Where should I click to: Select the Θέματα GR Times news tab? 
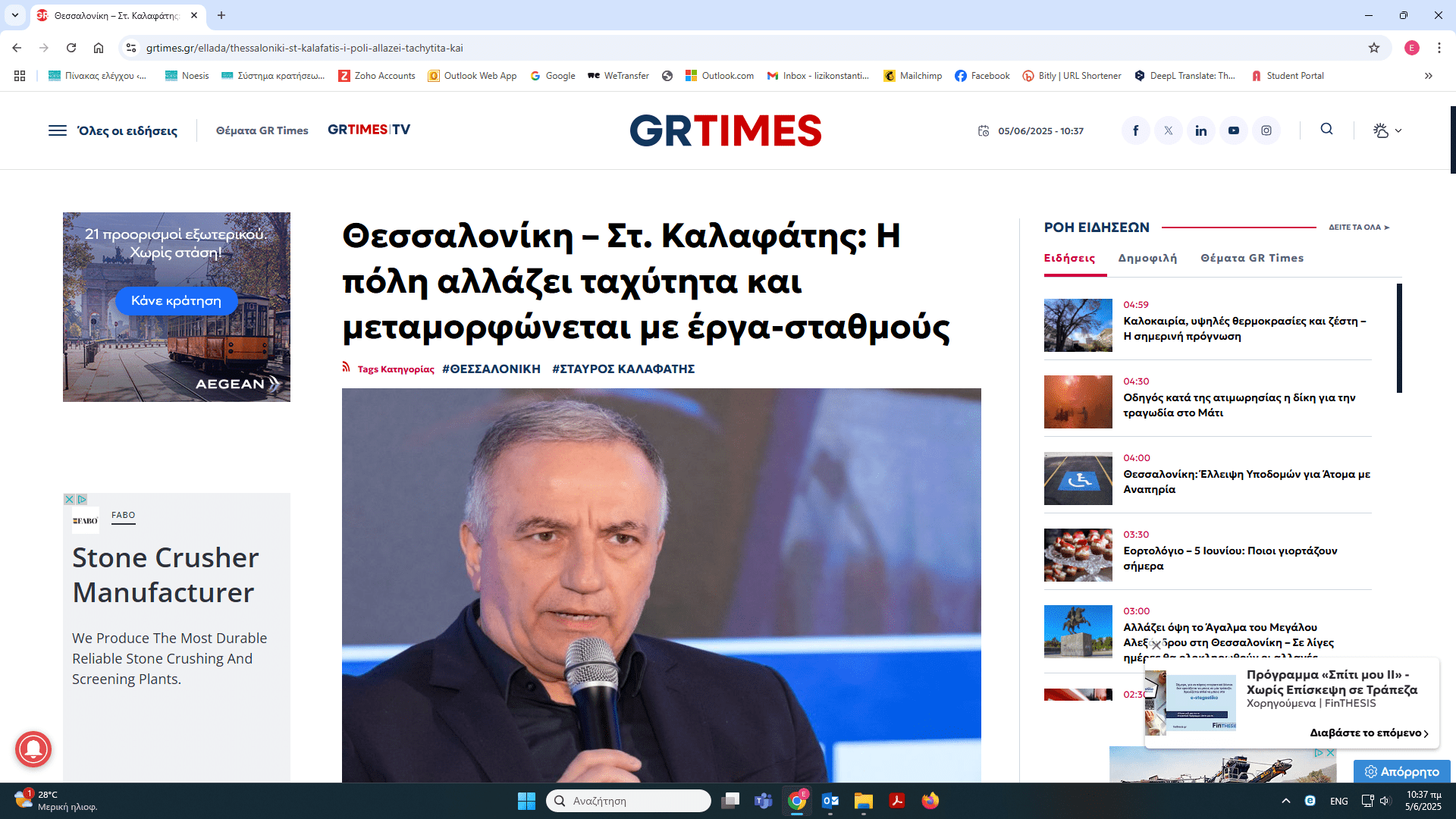1252,258
